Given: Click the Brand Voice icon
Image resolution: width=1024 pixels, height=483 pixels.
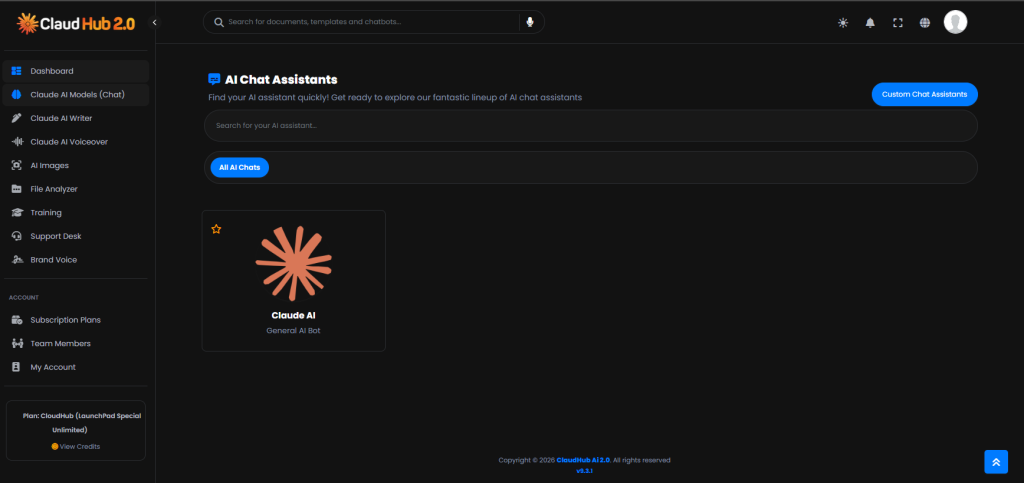Looking at the screenshot, I should pos(17,260).
